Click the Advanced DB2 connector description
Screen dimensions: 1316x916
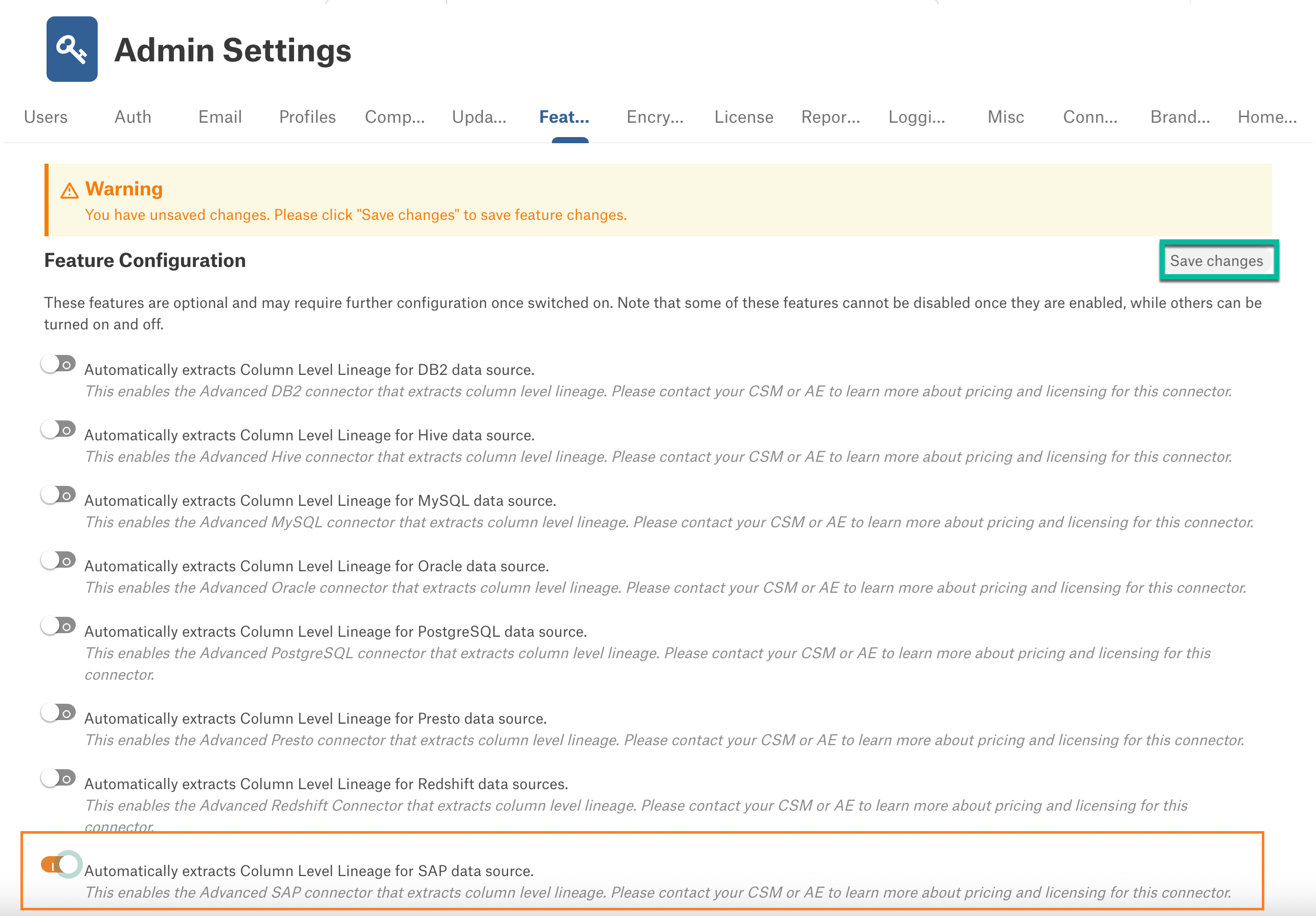658,391
